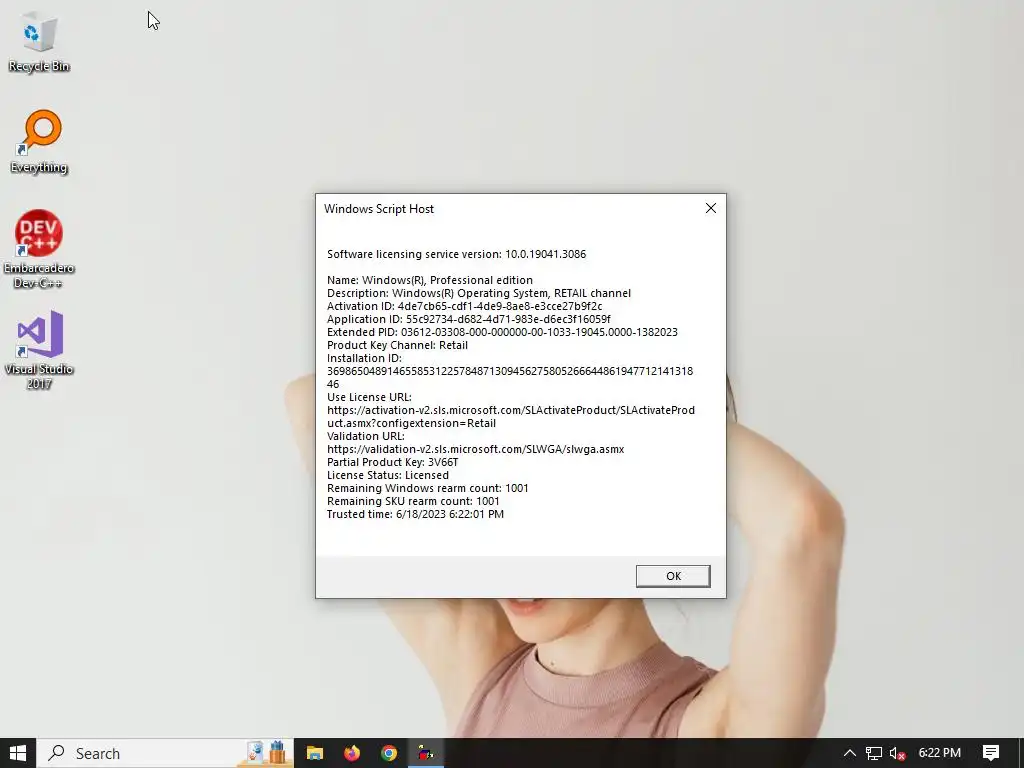Click the muted volume tray icon
Image resolution: width=1024 pixels, height=768 pixels.
click(x=897, y=753)
